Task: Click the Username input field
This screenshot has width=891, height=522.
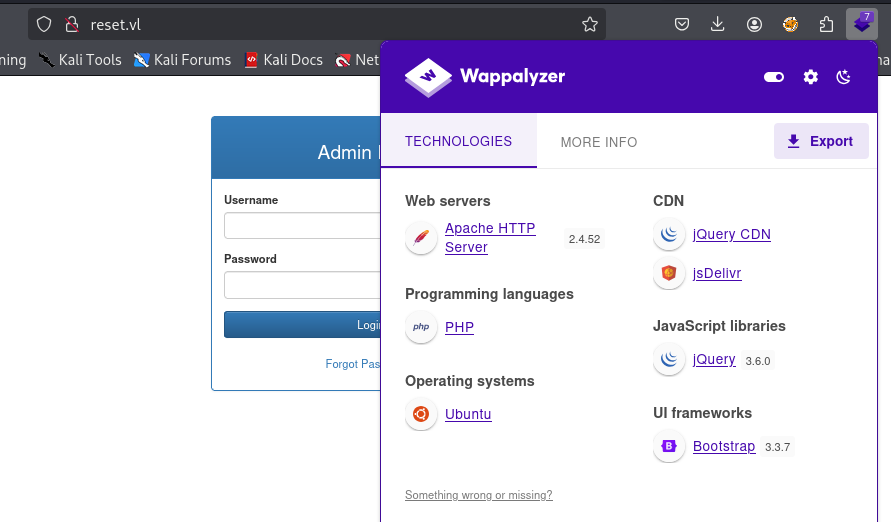Action: point(300,226)
